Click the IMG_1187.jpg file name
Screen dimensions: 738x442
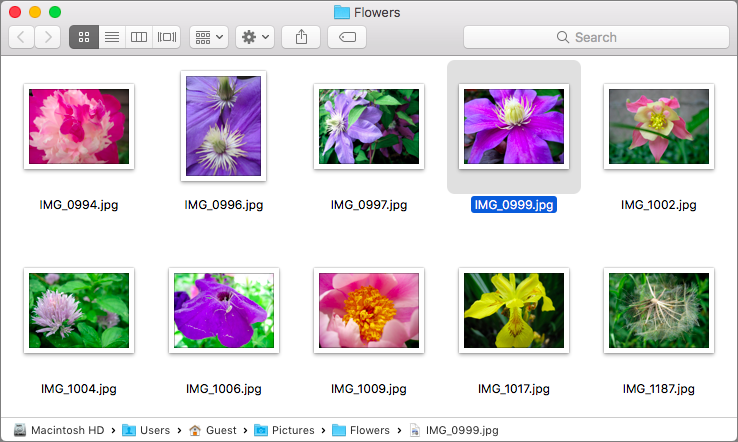click(x=658, y=389)
